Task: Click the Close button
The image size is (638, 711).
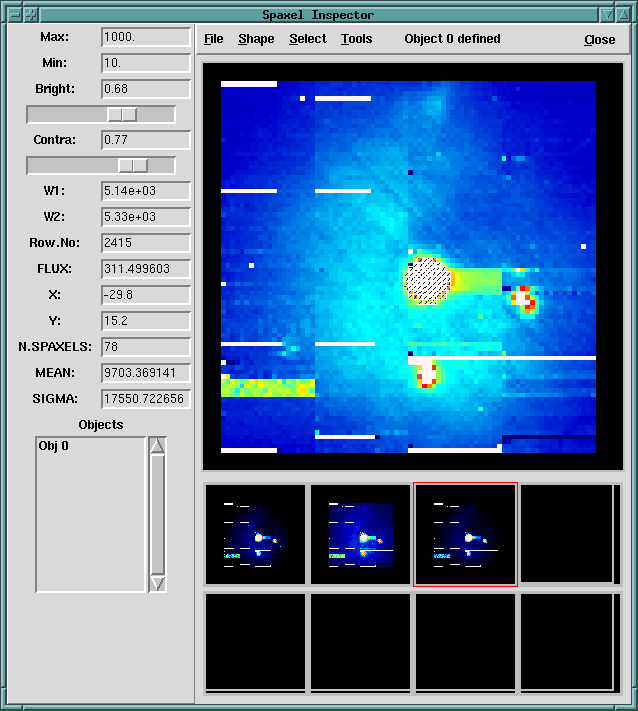Action: pos(599,40)
